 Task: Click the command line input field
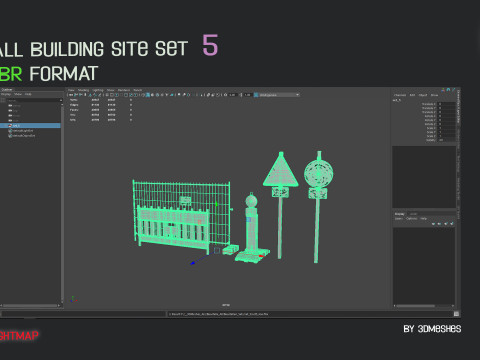(83, 314)
